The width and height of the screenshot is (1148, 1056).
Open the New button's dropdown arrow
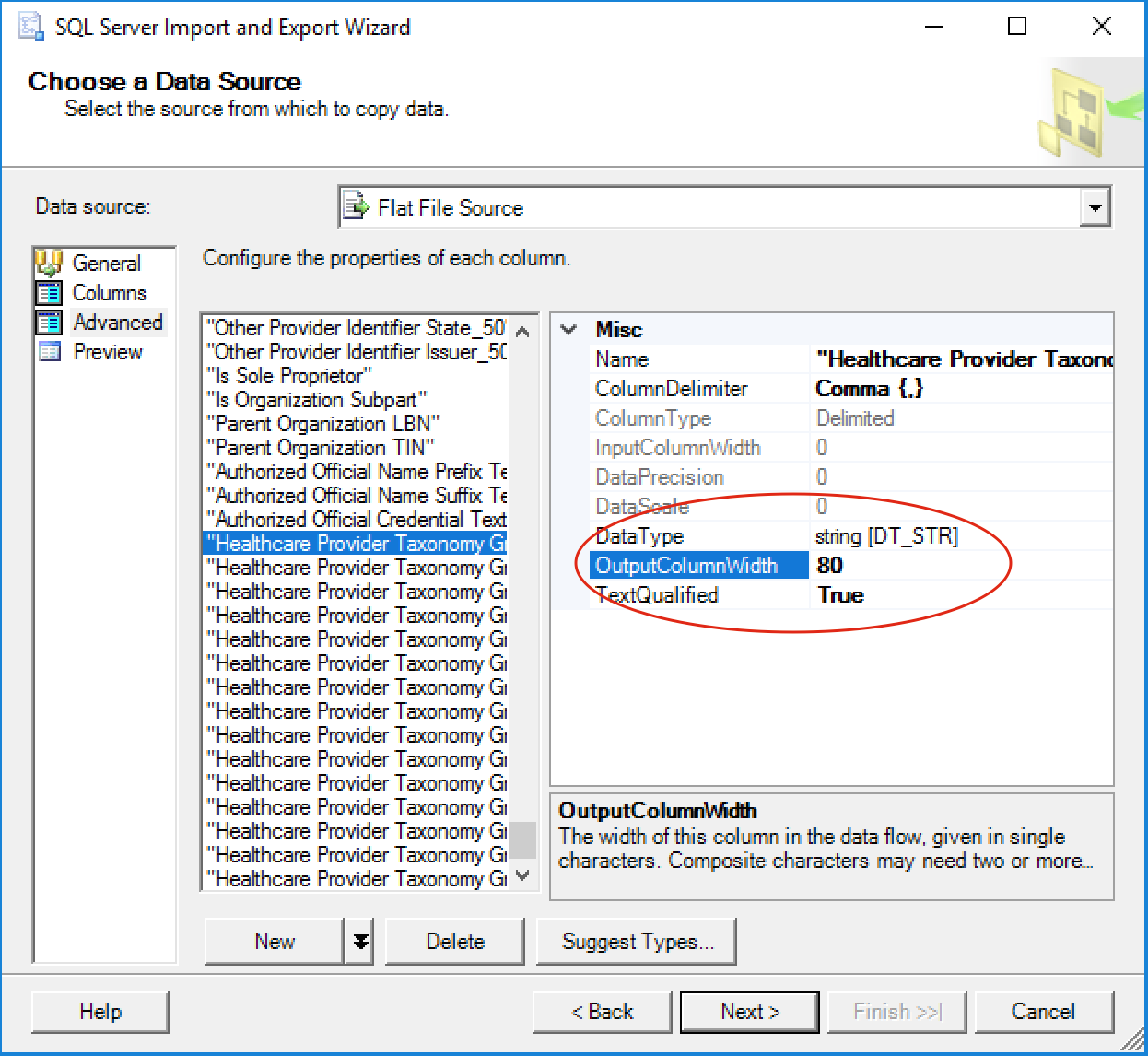click(360, 941)
